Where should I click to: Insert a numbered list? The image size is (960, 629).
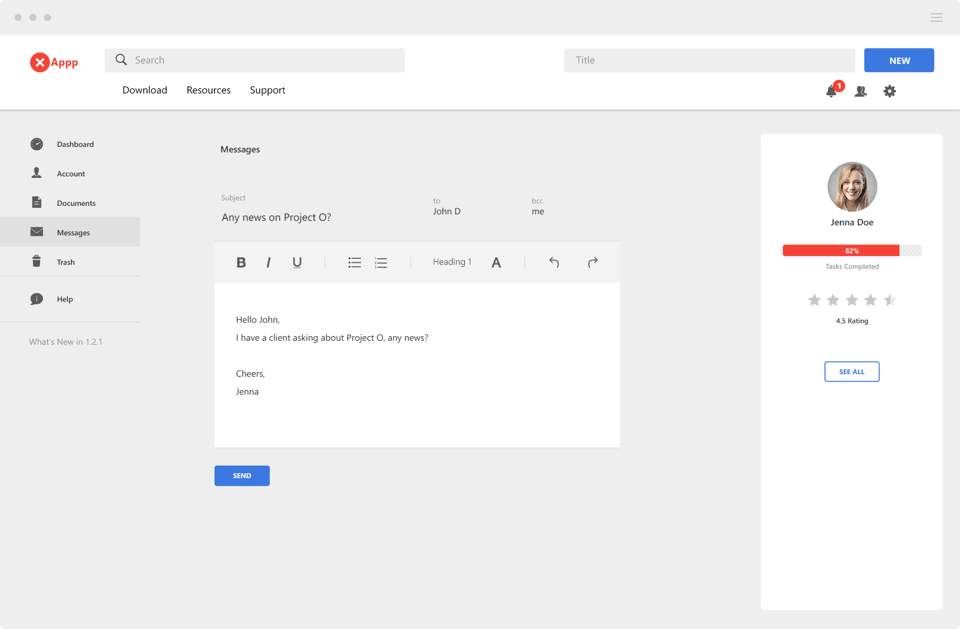(x=381, y=263)
